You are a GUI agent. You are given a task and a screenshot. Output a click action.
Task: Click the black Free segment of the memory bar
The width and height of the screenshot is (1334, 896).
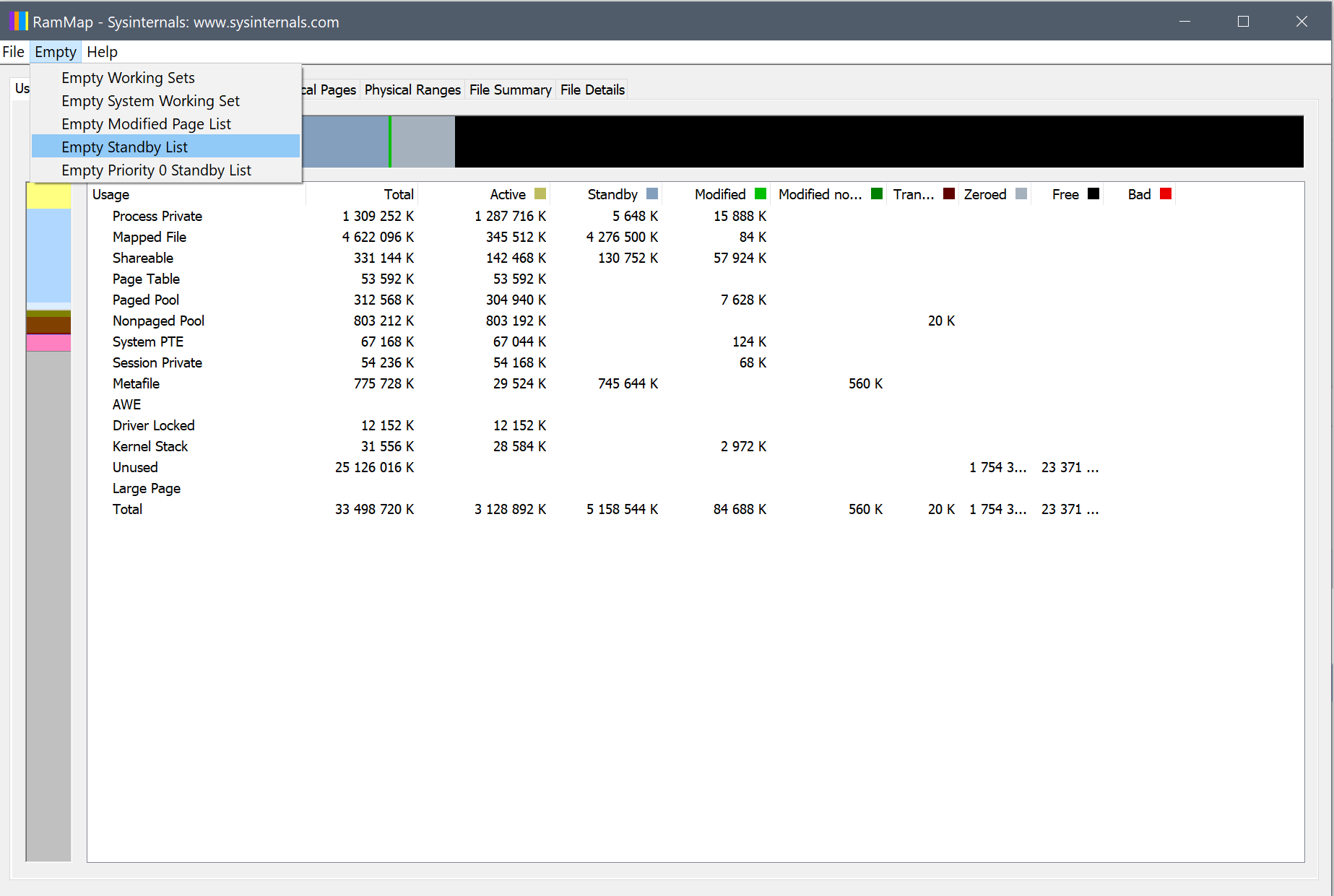[x=879, y=142]
